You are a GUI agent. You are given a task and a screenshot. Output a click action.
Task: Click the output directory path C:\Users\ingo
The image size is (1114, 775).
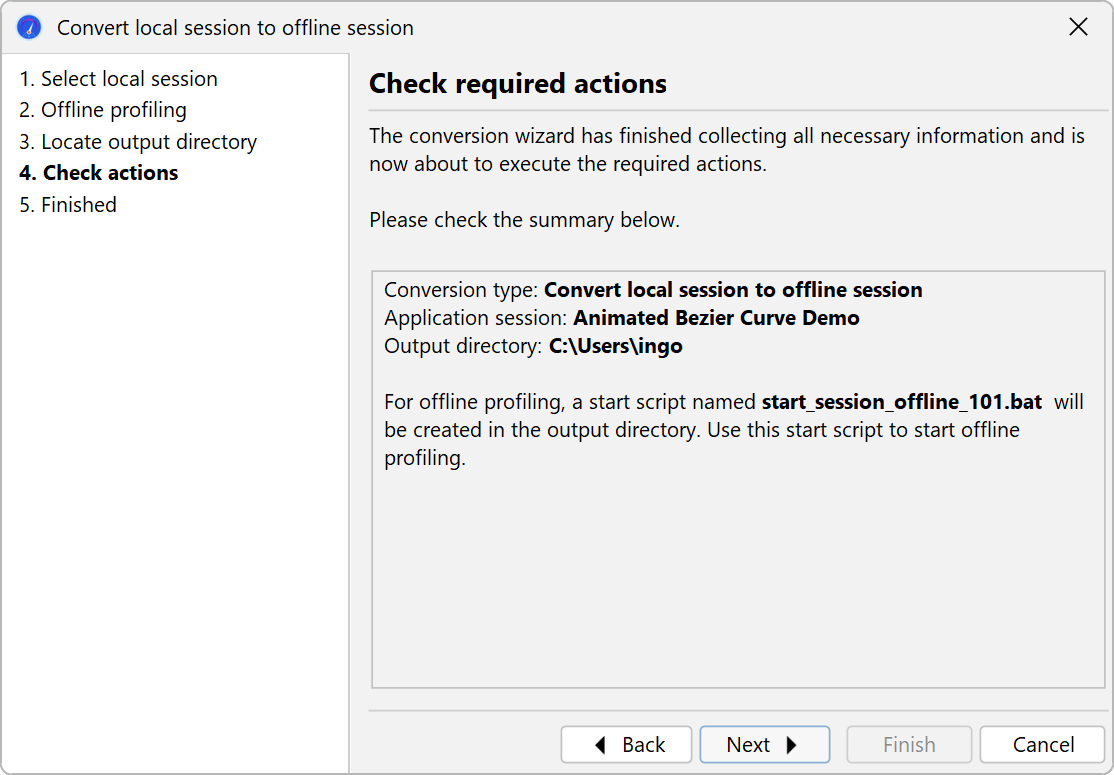click(616, 347)
